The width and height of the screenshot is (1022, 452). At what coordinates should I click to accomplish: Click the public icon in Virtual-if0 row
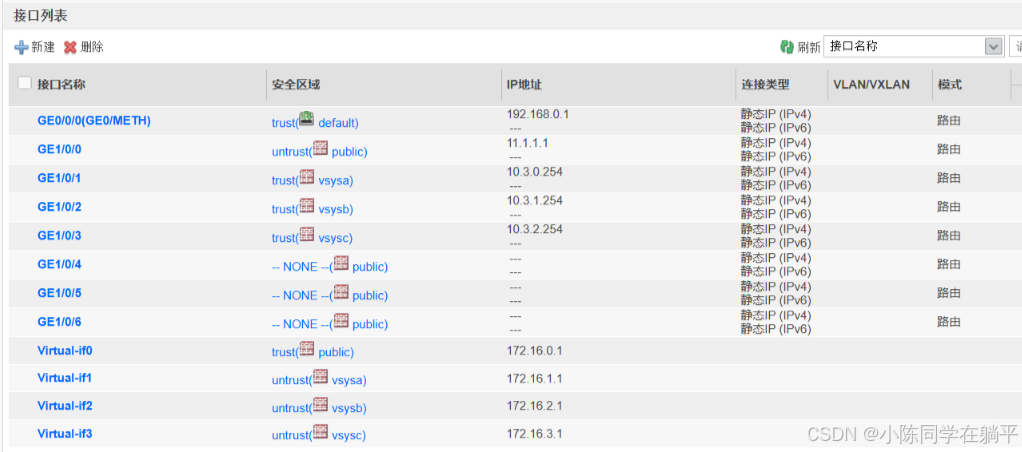(x=306, y=349)
